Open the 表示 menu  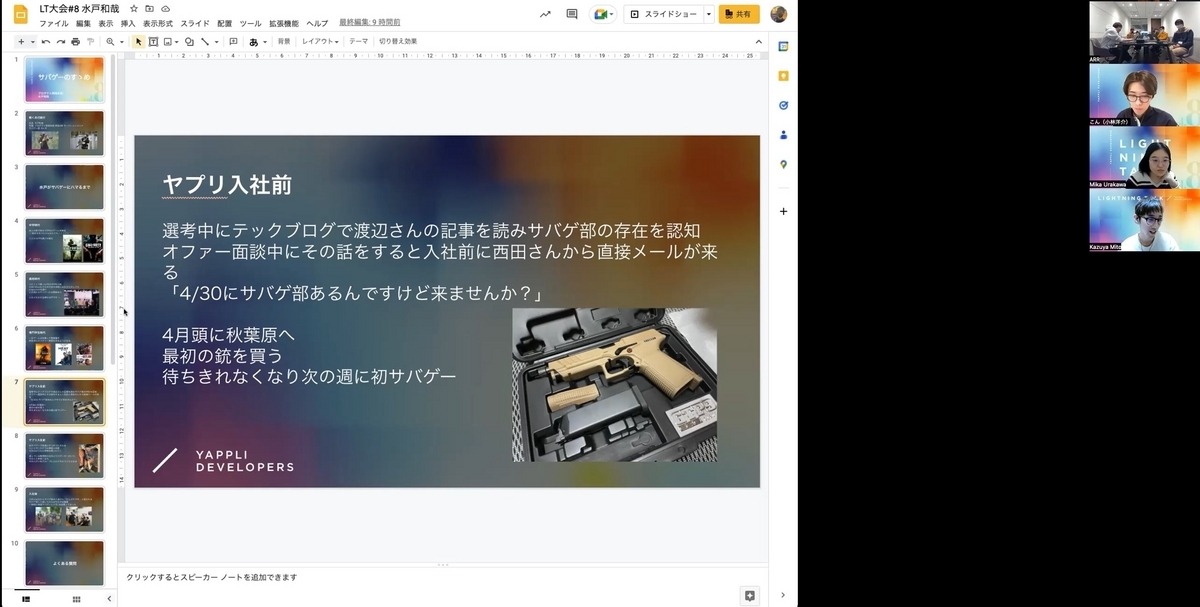106,23
